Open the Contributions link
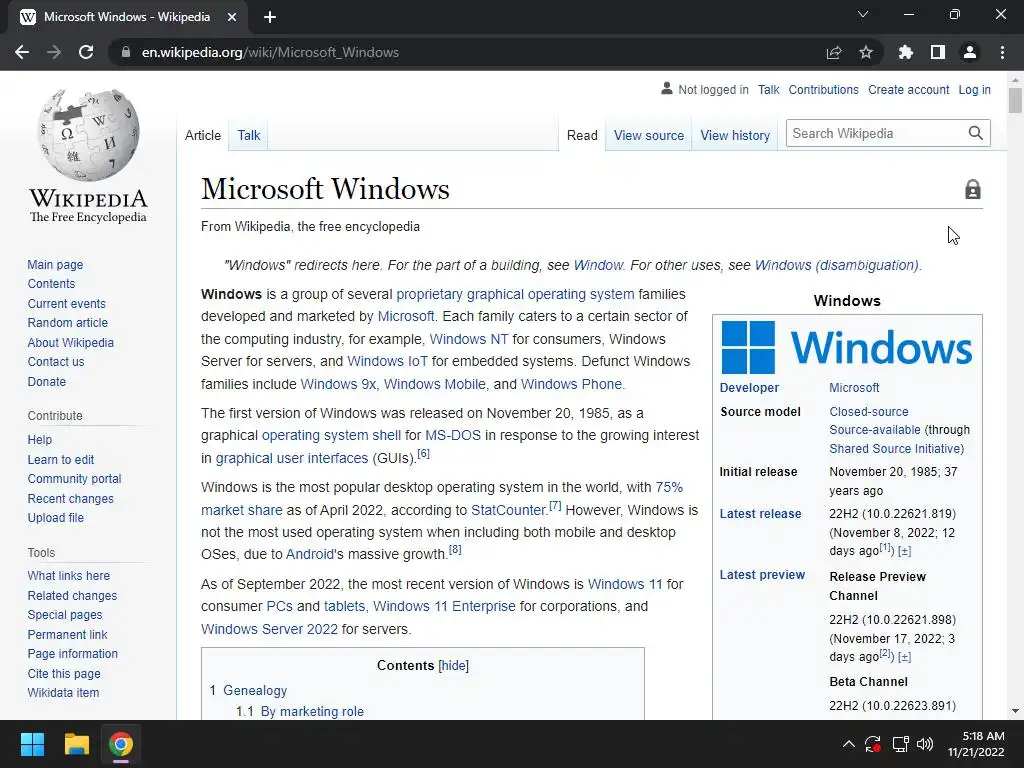1024x768 pixels. click(x=823, y=89)
